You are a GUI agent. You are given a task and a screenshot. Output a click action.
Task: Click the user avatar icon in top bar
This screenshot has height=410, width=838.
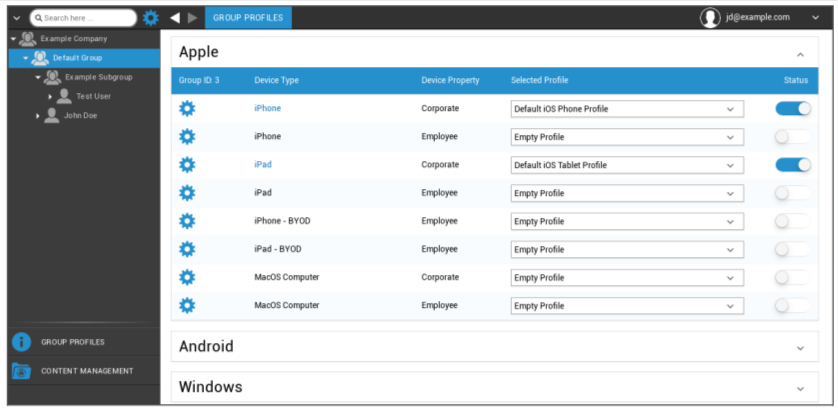pyautogui.click(x=710, y=18)
